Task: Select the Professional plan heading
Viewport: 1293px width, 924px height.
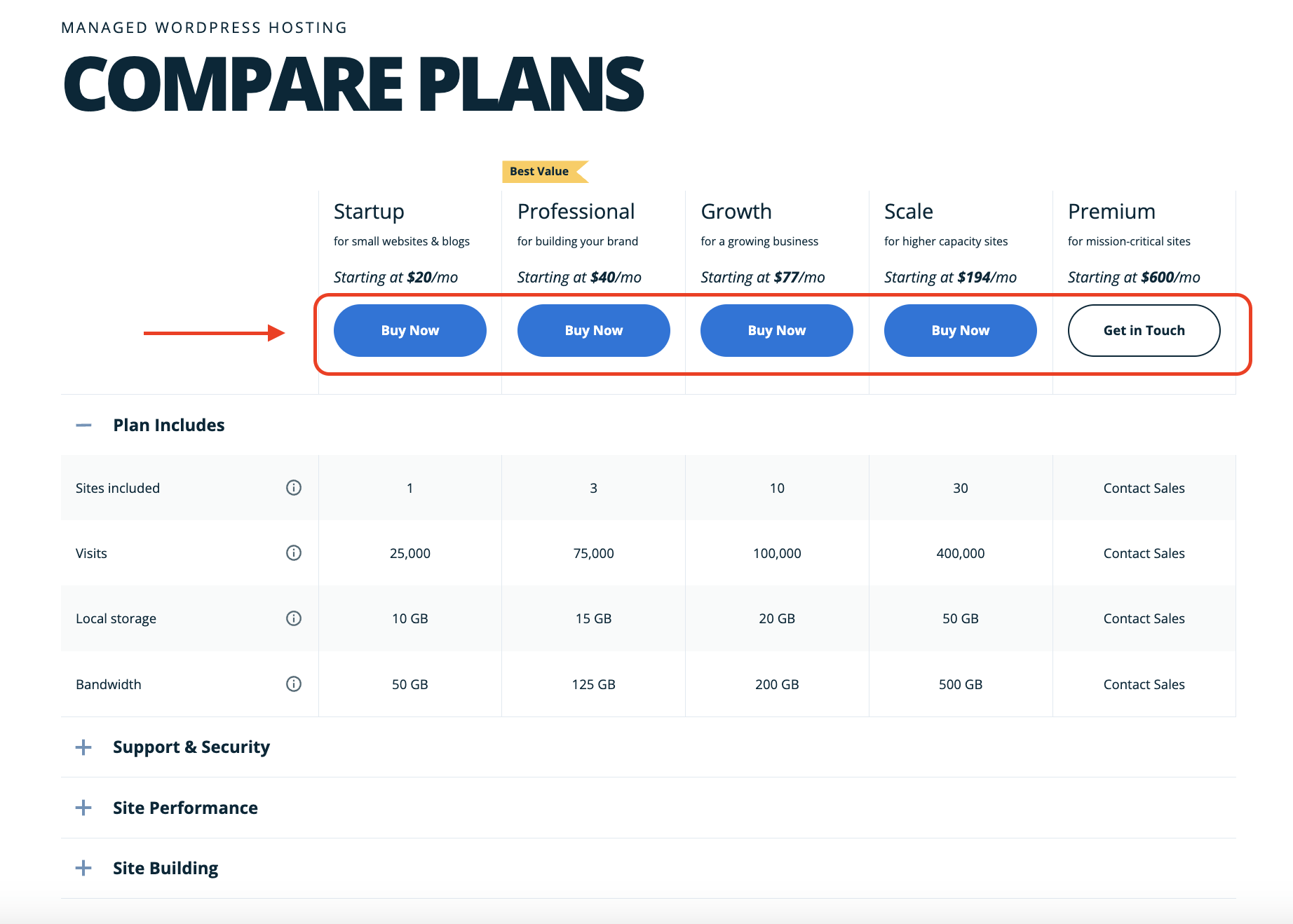Action: click(x=576, y=211)
